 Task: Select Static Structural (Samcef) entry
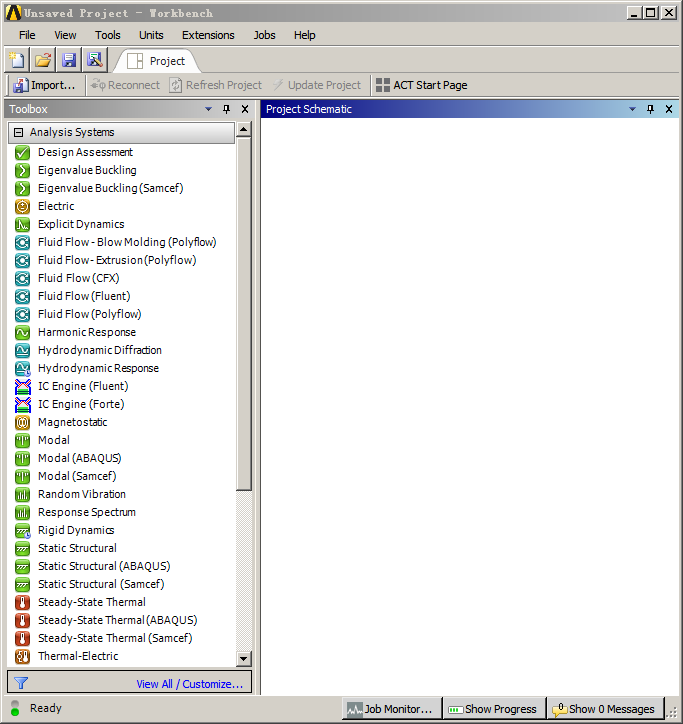101,585
